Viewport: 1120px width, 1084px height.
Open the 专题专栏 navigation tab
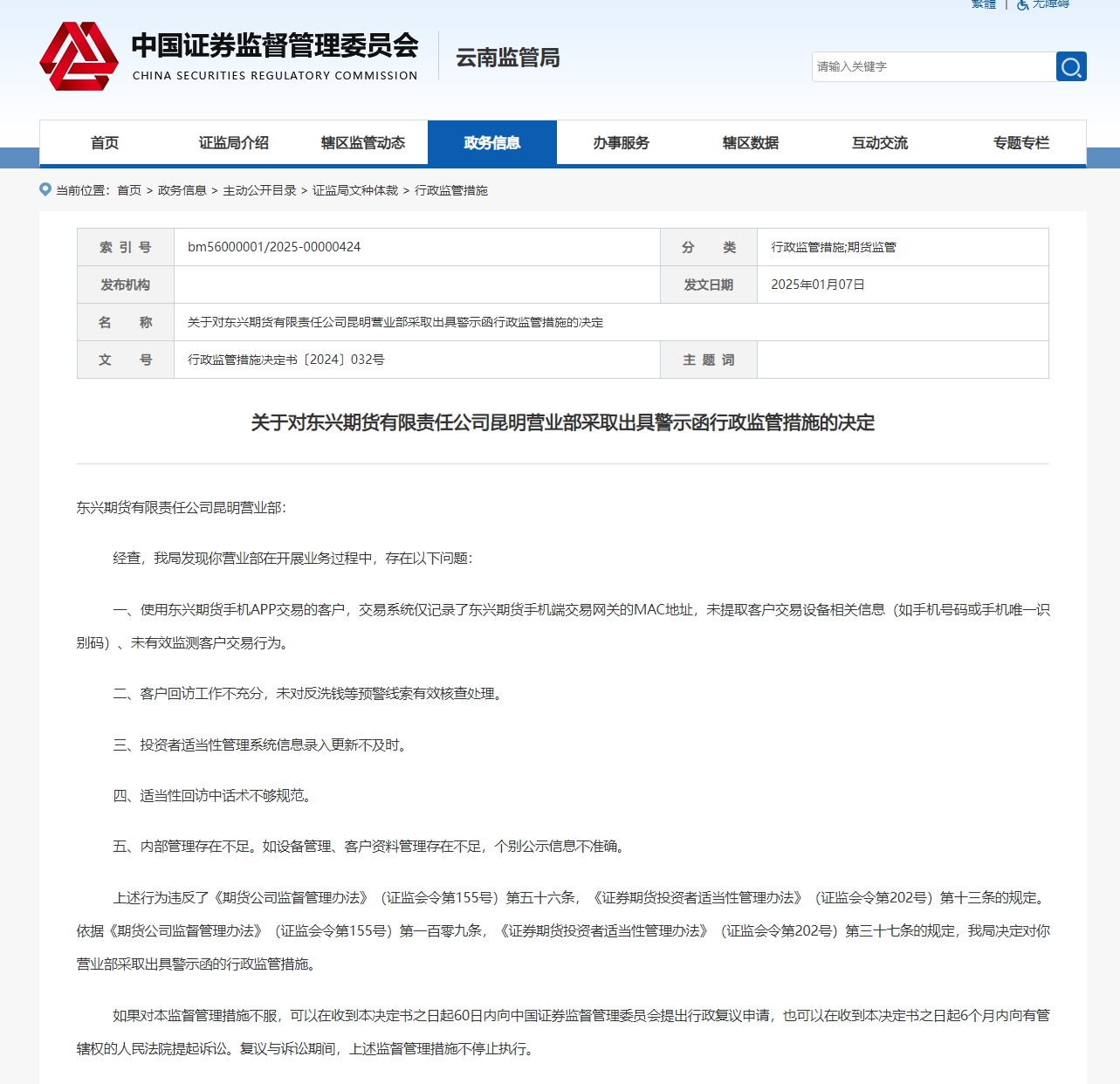pyautogui.click(x=1021, y=142)
